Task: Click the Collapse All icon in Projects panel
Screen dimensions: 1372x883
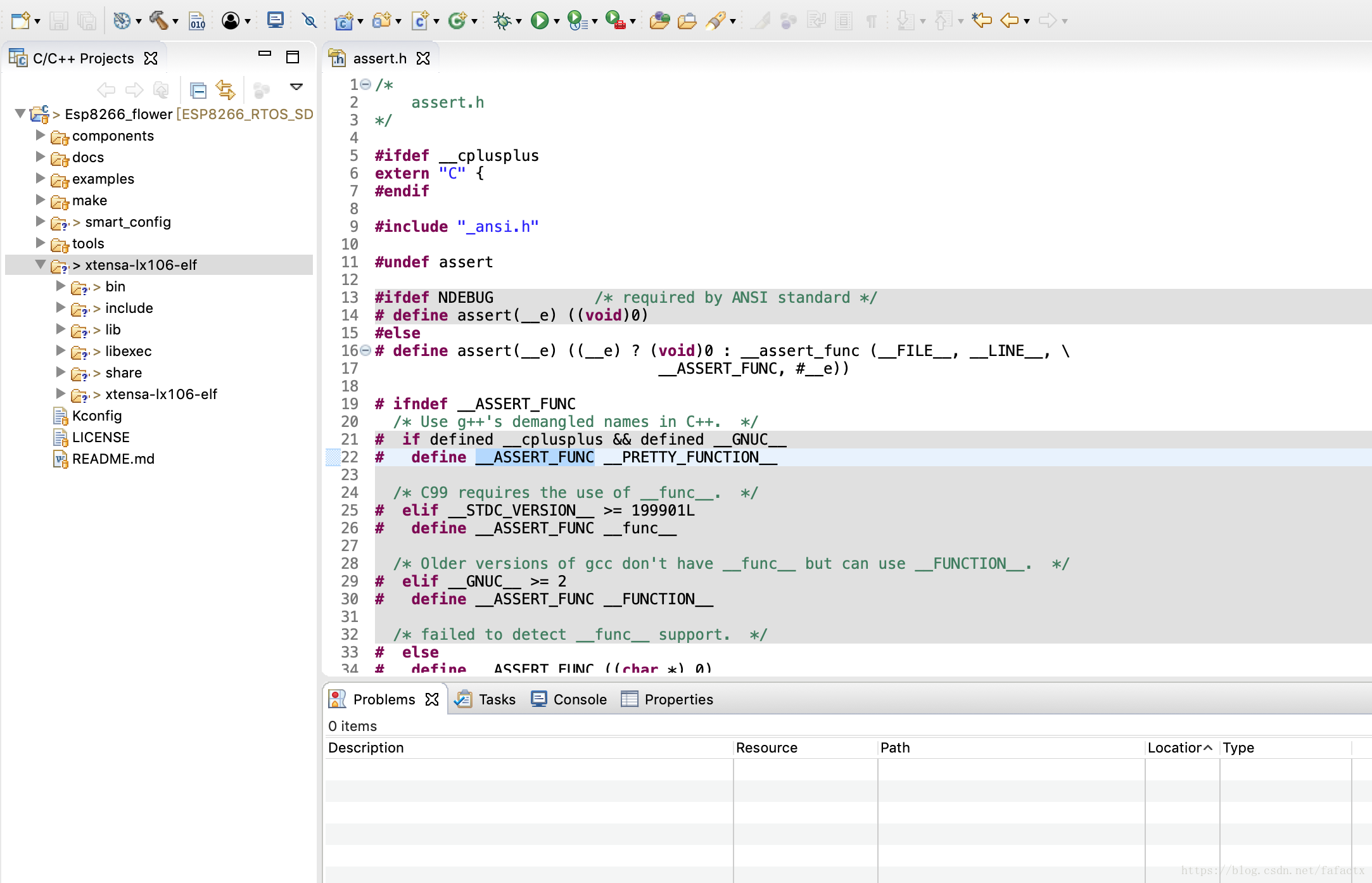Action: [198, 91]
